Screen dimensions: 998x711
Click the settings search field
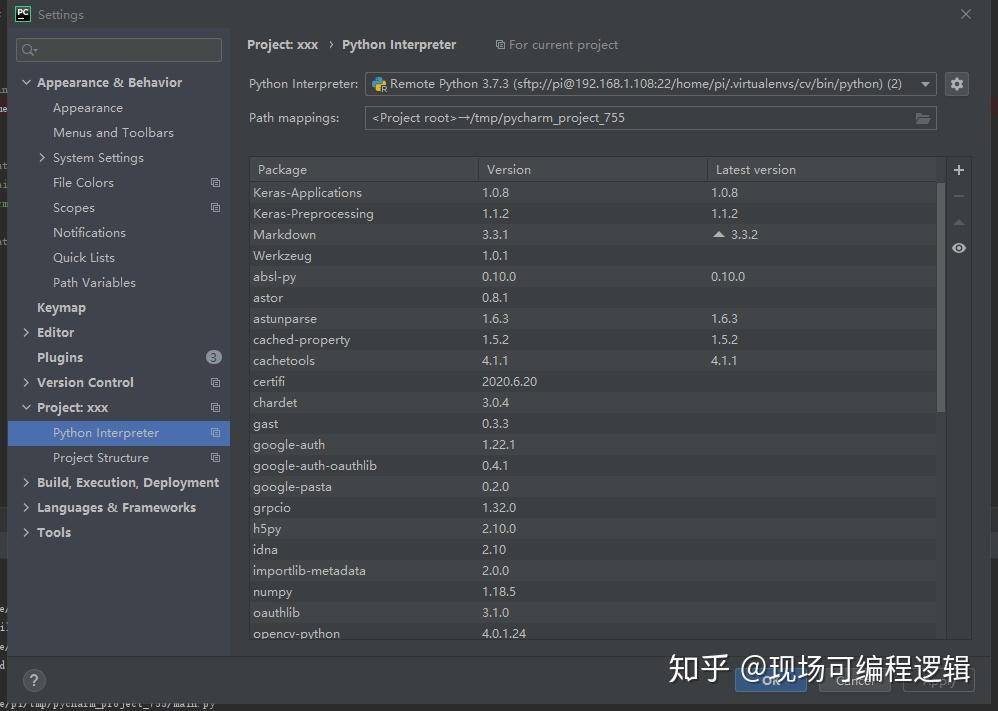[x=118, y=49]
